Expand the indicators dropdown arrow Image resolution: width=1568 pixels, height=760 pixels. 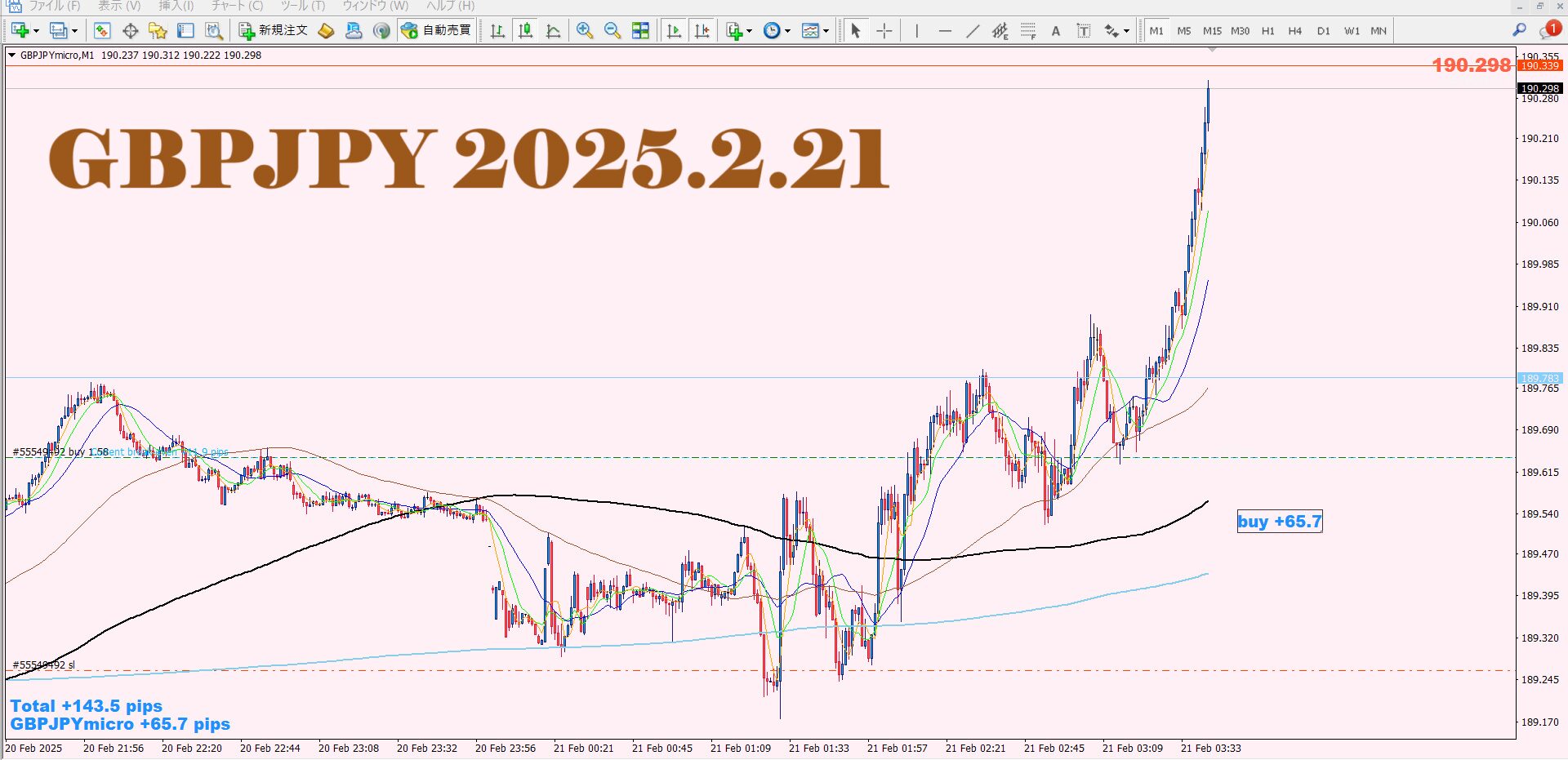point(749,31)
